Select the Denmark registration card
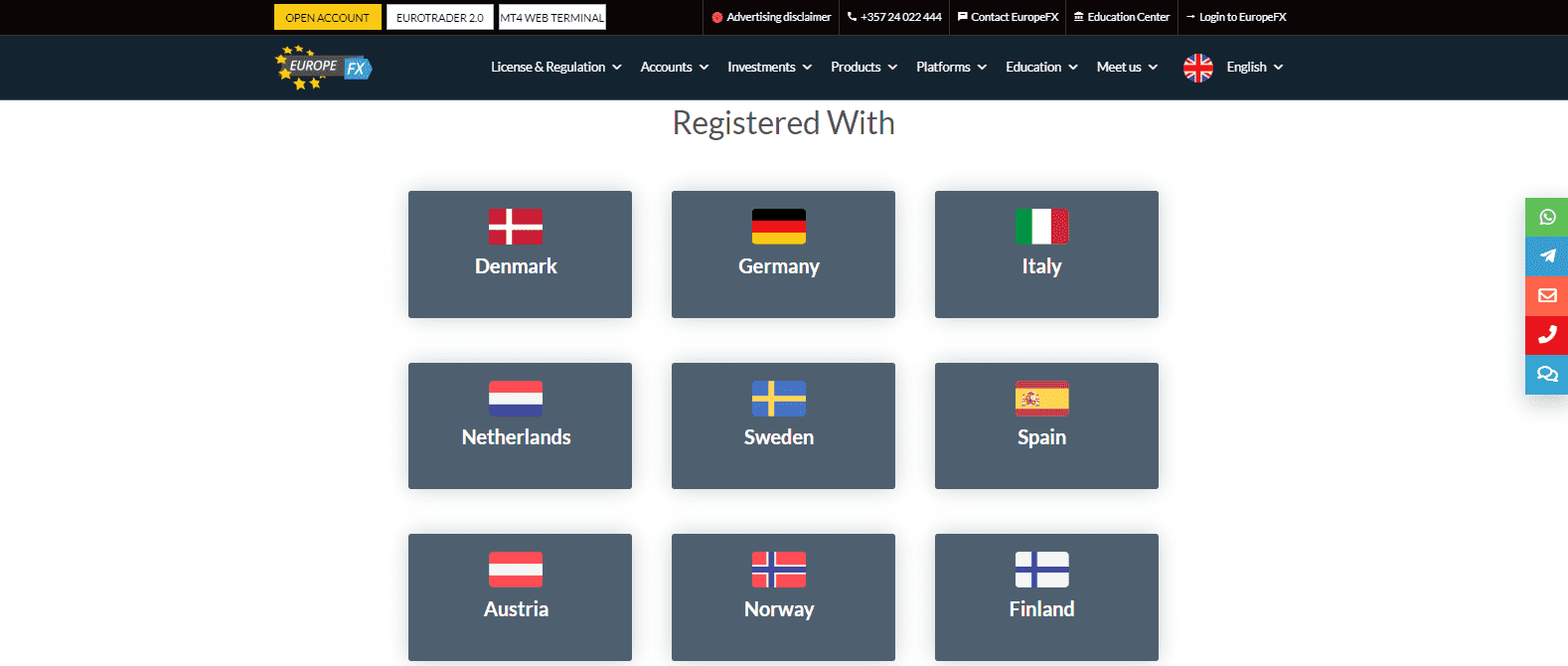Screen dimensions: 1568x666 point(520,254)
